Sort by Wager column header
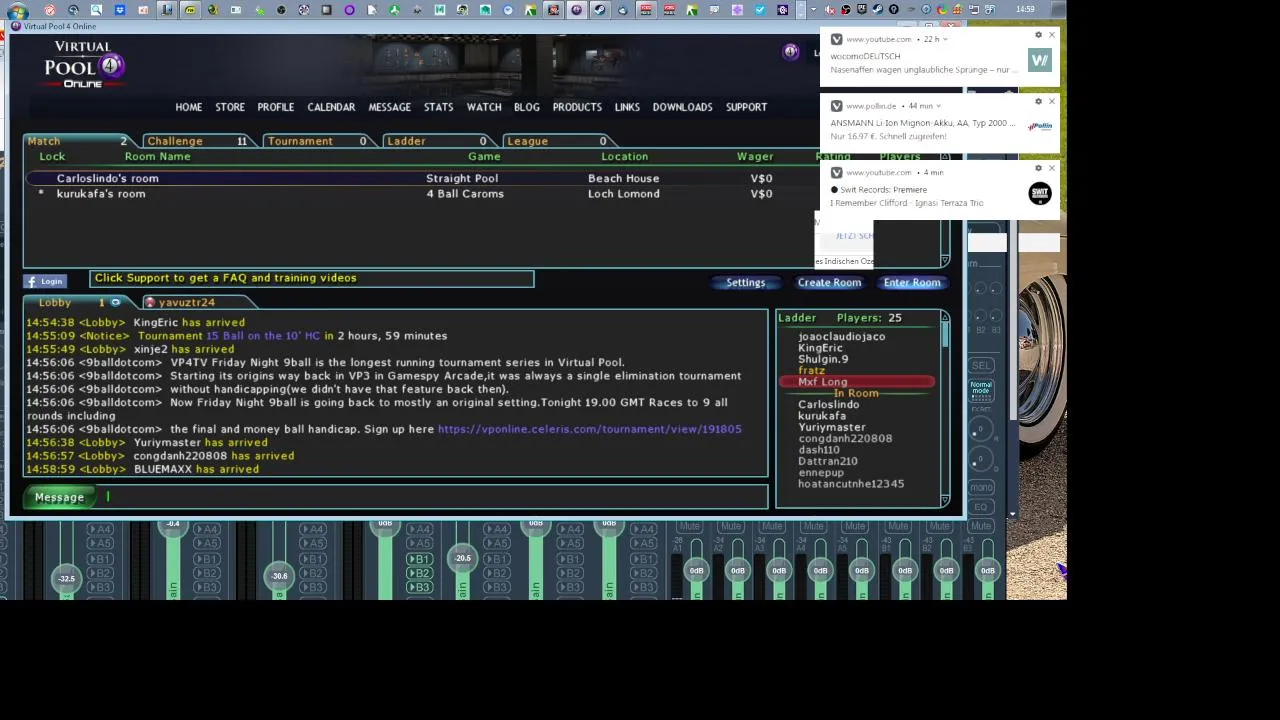The image size is (1280, 720). click(x=755, y=156)
